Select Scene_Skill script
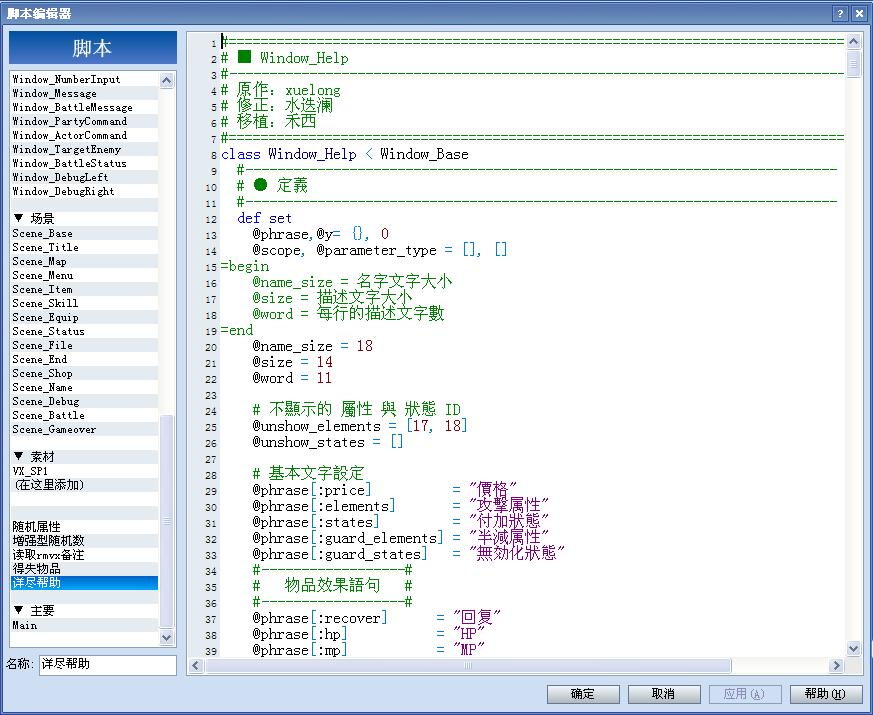 [x=84, y=303]
